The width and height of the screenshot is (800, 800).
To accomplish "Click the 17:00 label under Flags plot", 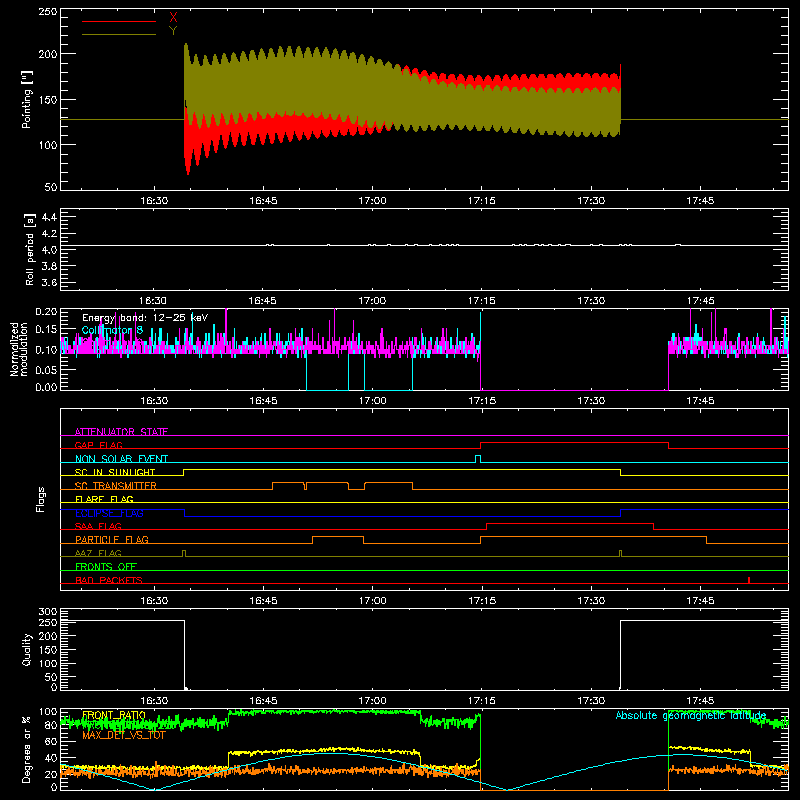I will 372,601.
